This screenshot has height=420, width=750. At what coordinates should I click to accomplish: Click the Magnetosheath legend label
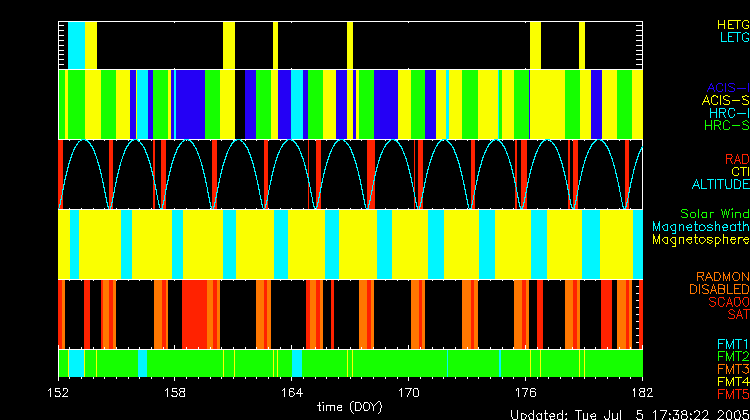coord(699,227)
